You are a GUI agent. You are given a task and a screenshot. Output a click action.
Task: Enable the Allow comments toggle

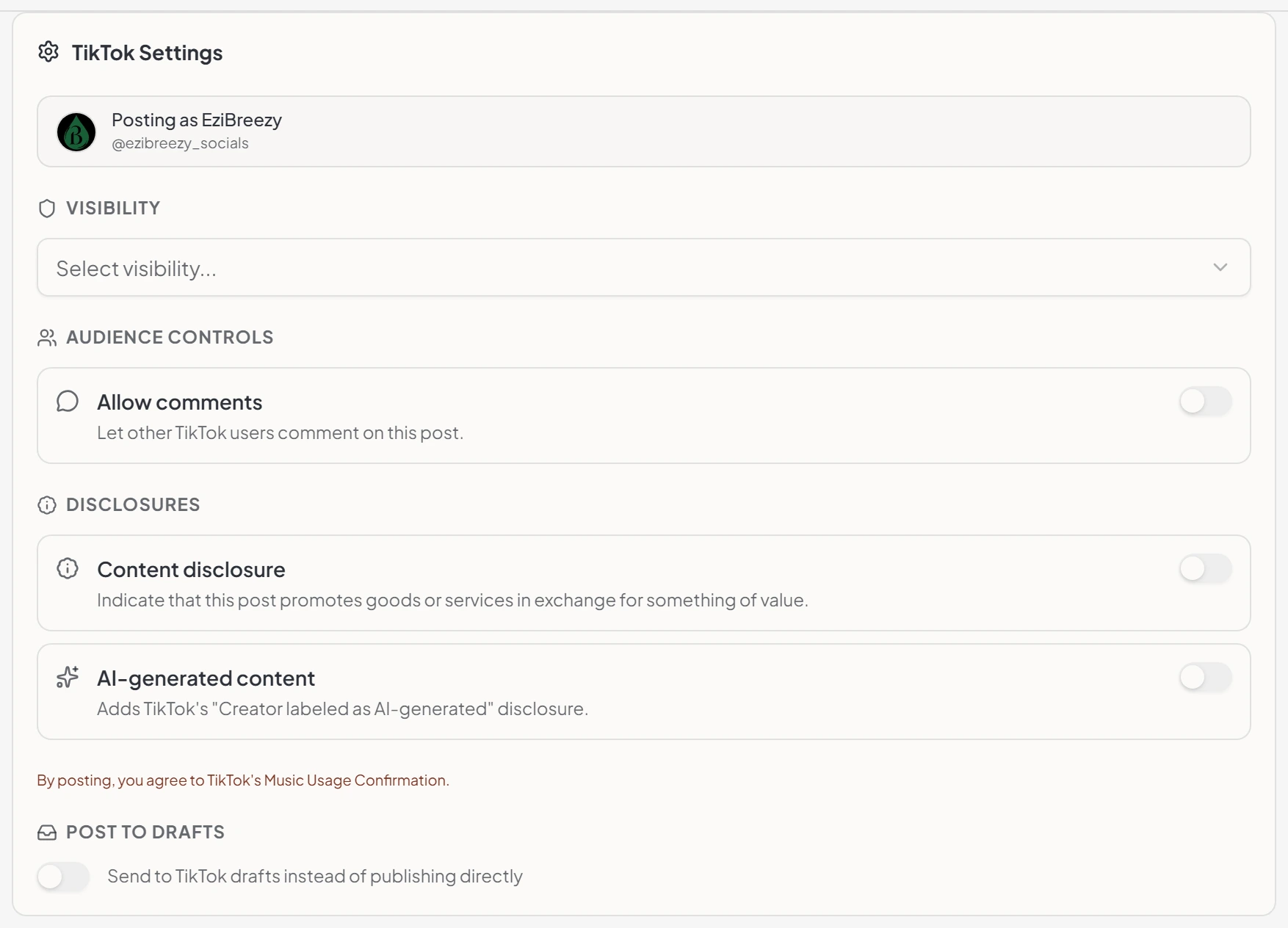1205,402
